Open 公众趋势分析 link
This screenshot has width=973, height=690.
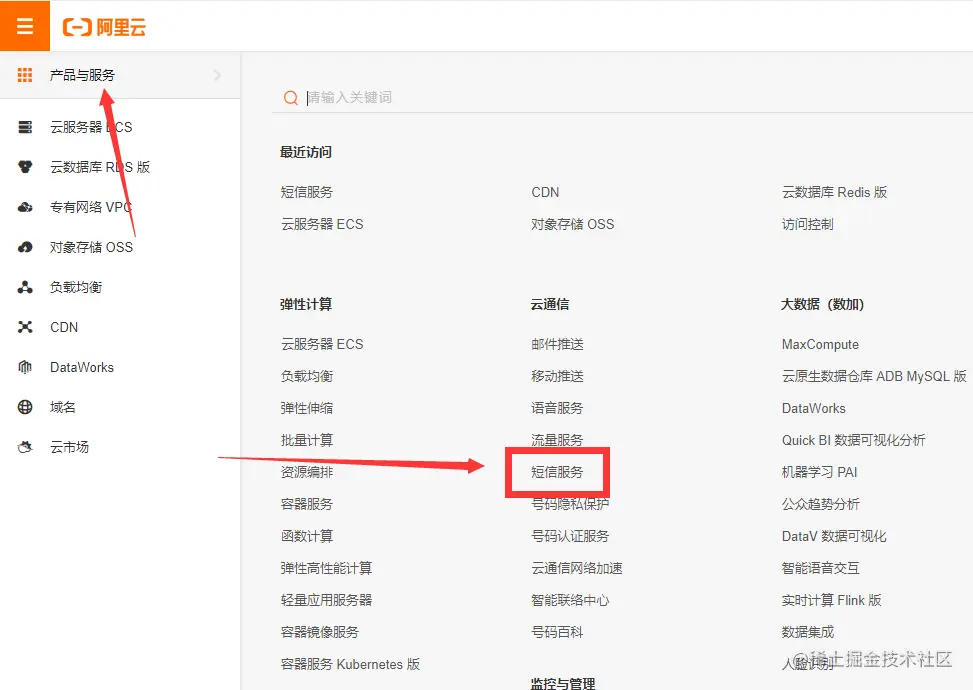pos(820,504)
